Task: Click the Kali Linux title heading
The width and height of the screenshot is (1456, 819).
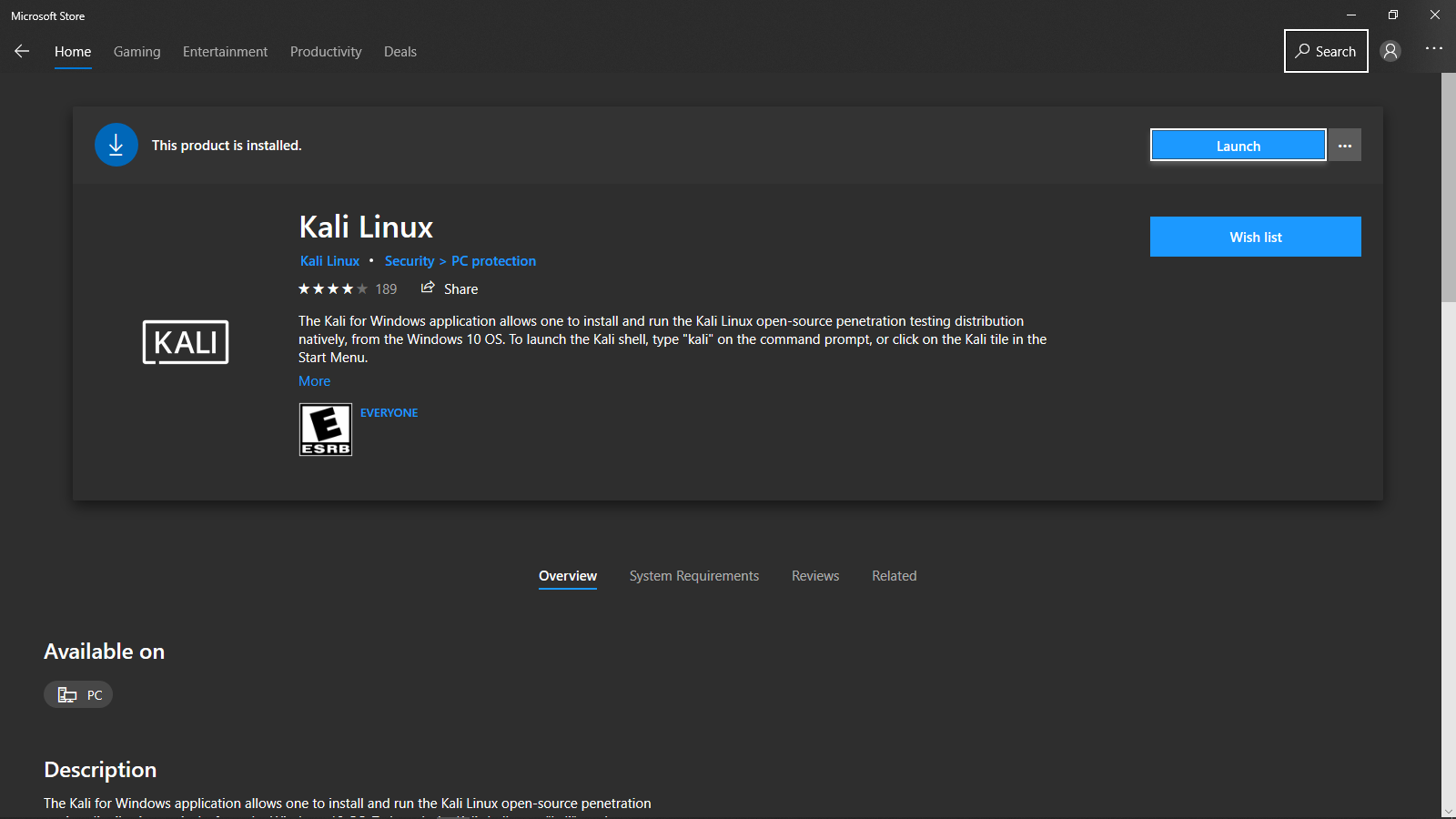Action: pos(366,227)
